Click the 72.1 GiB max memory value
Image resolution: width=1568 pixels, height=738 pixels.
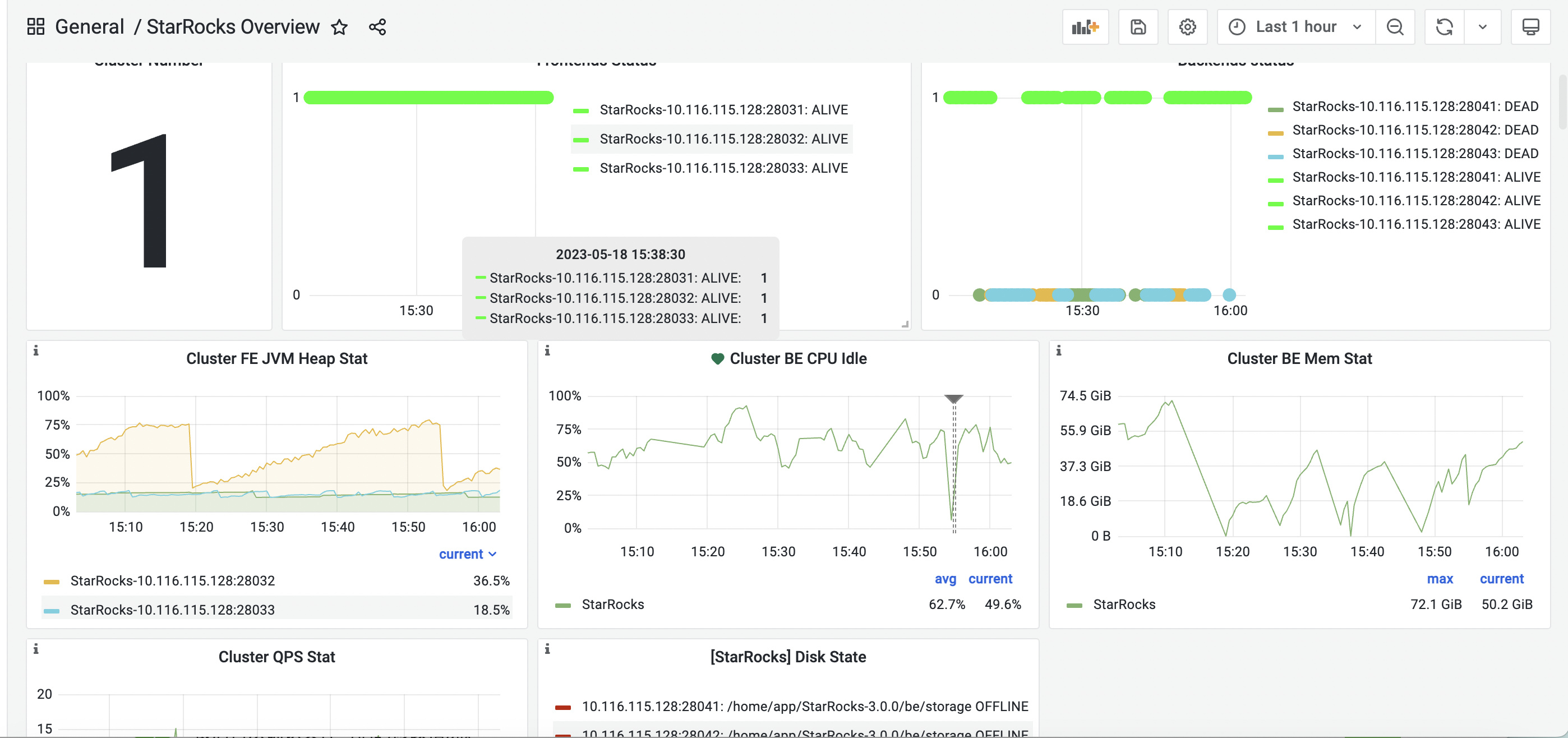tap(1436, 604)
